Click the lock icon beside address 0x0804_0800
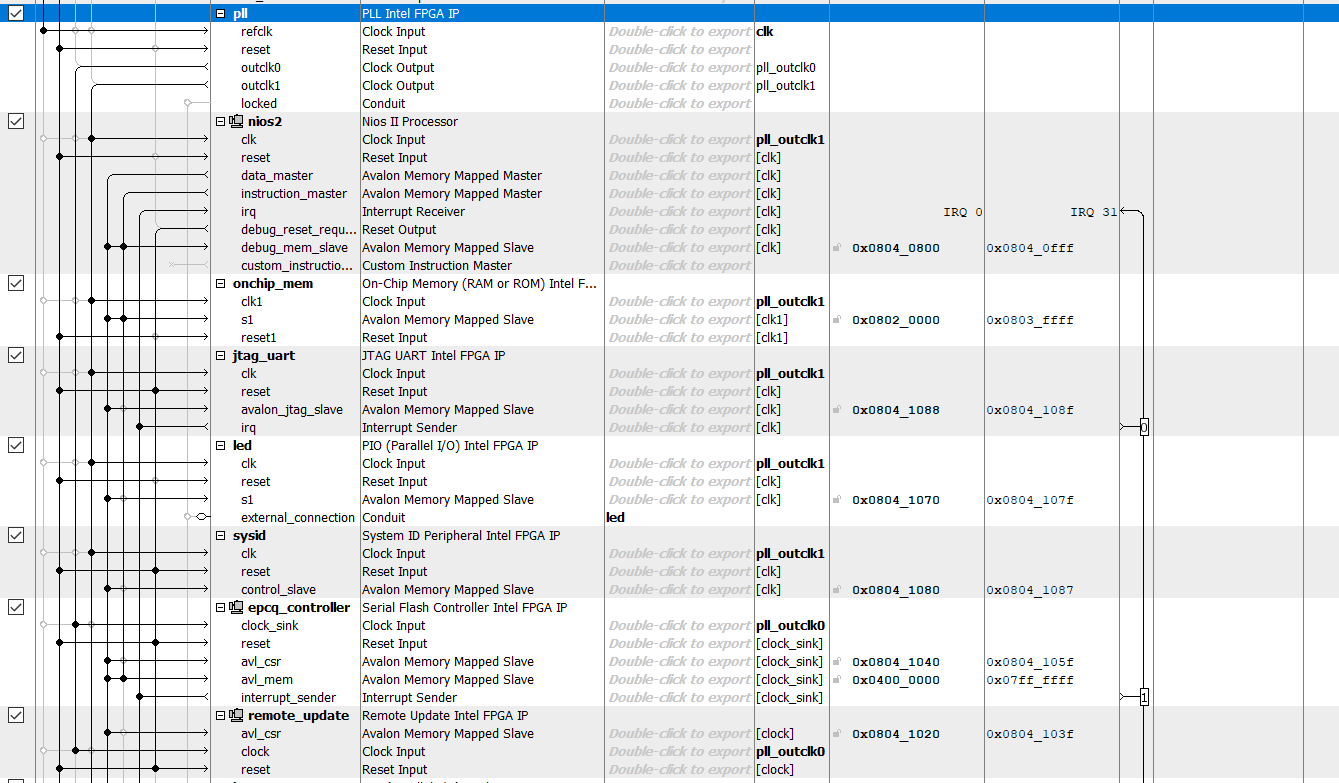Viewport: 1339px width, 783px height. pos(837,247)
